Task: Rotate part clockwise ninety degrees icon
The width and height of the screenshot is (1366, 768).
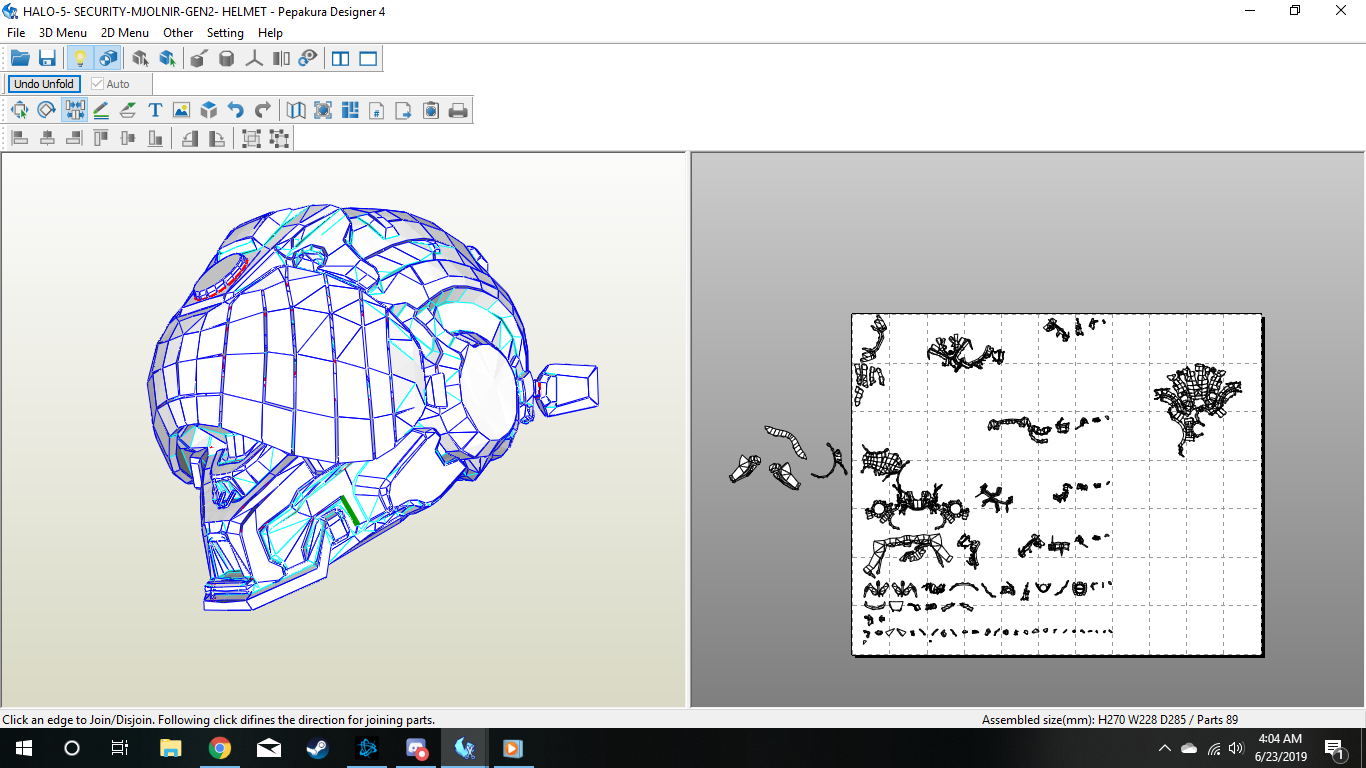Action: (216, 138)
